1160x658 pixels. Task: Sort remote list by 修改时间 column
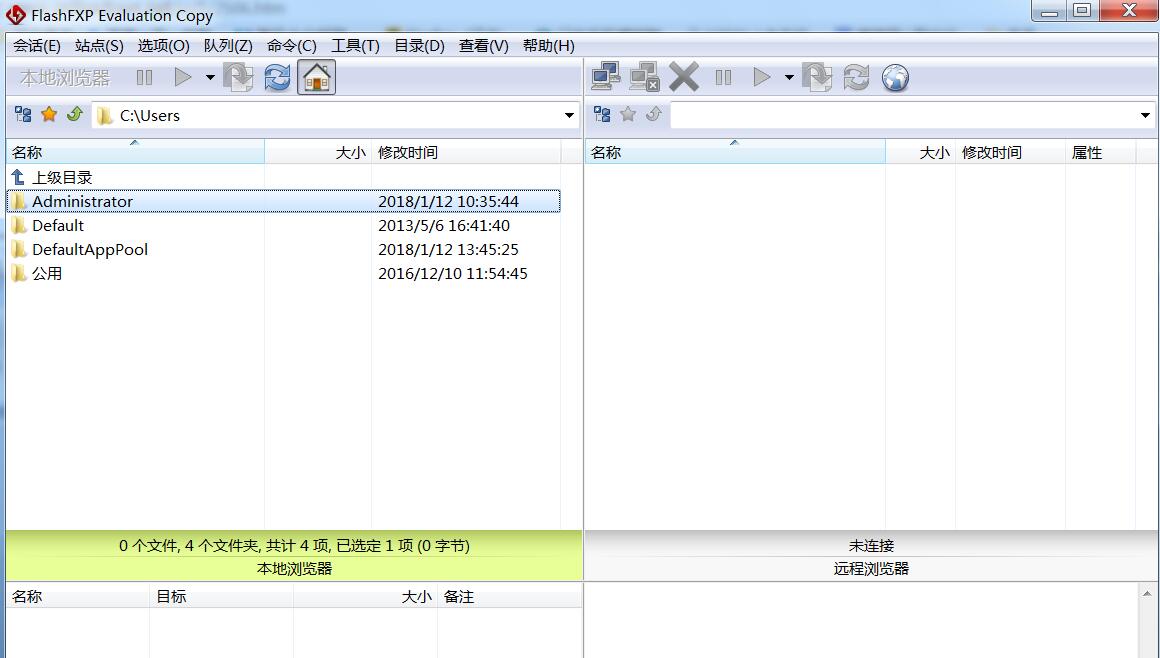click(x=1011, y=152)
